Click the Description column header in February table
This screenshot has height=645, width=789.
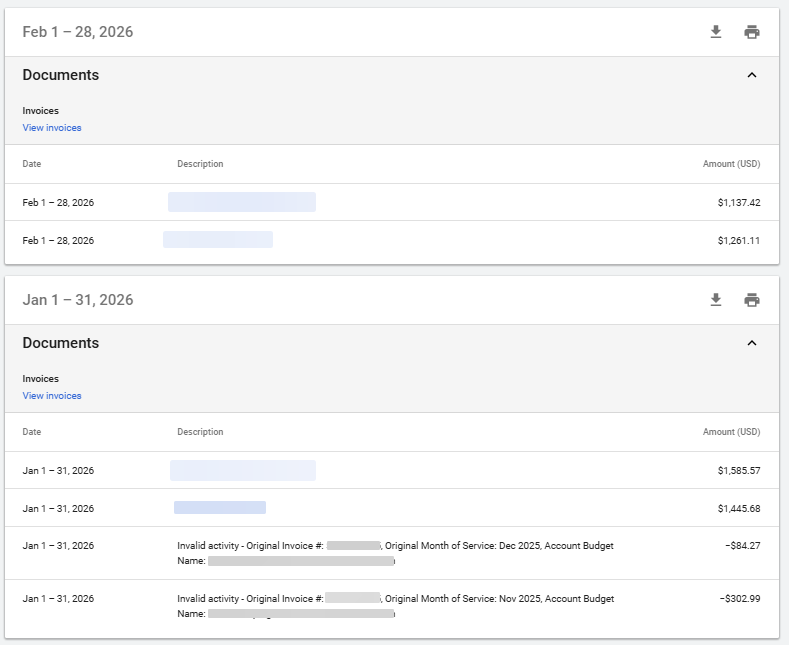pyautogui.click(x=200, y=164)
